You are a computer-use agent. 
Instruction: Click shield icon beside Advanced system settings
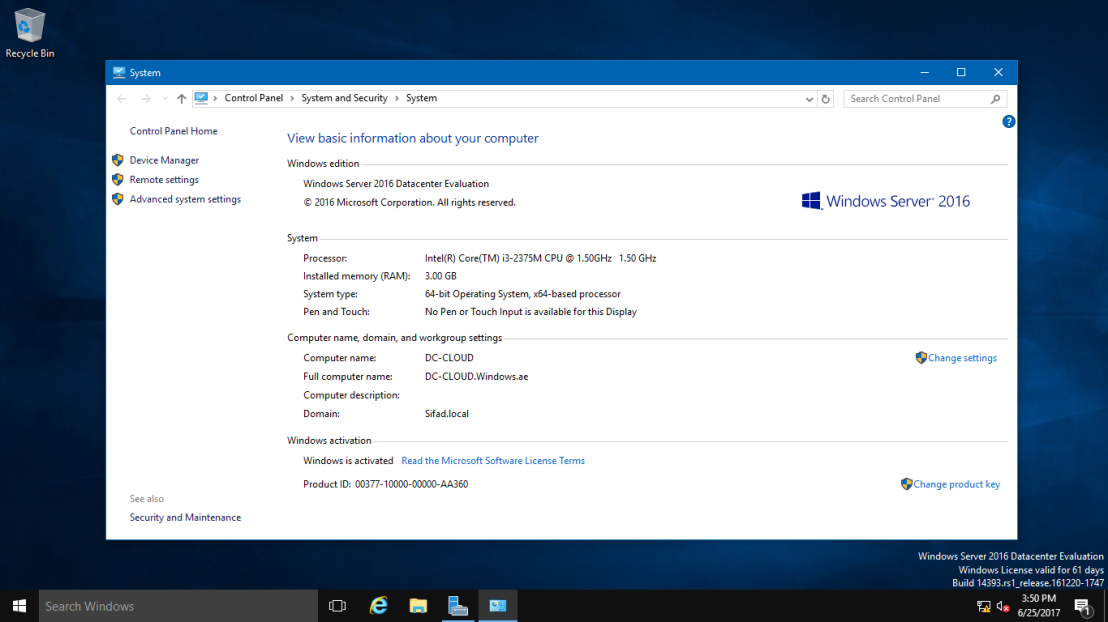pos(118,199)
